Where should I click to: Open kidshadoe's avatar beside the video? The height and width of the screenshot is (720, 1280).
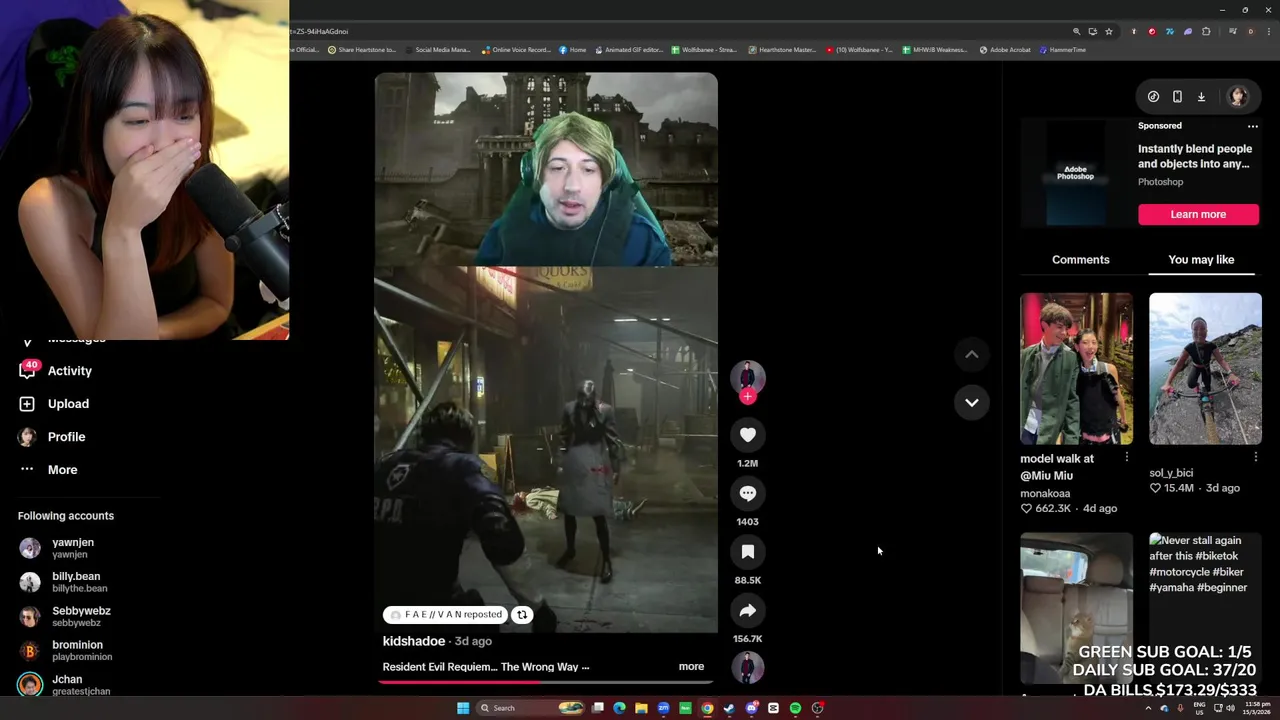tap(747, 376)
